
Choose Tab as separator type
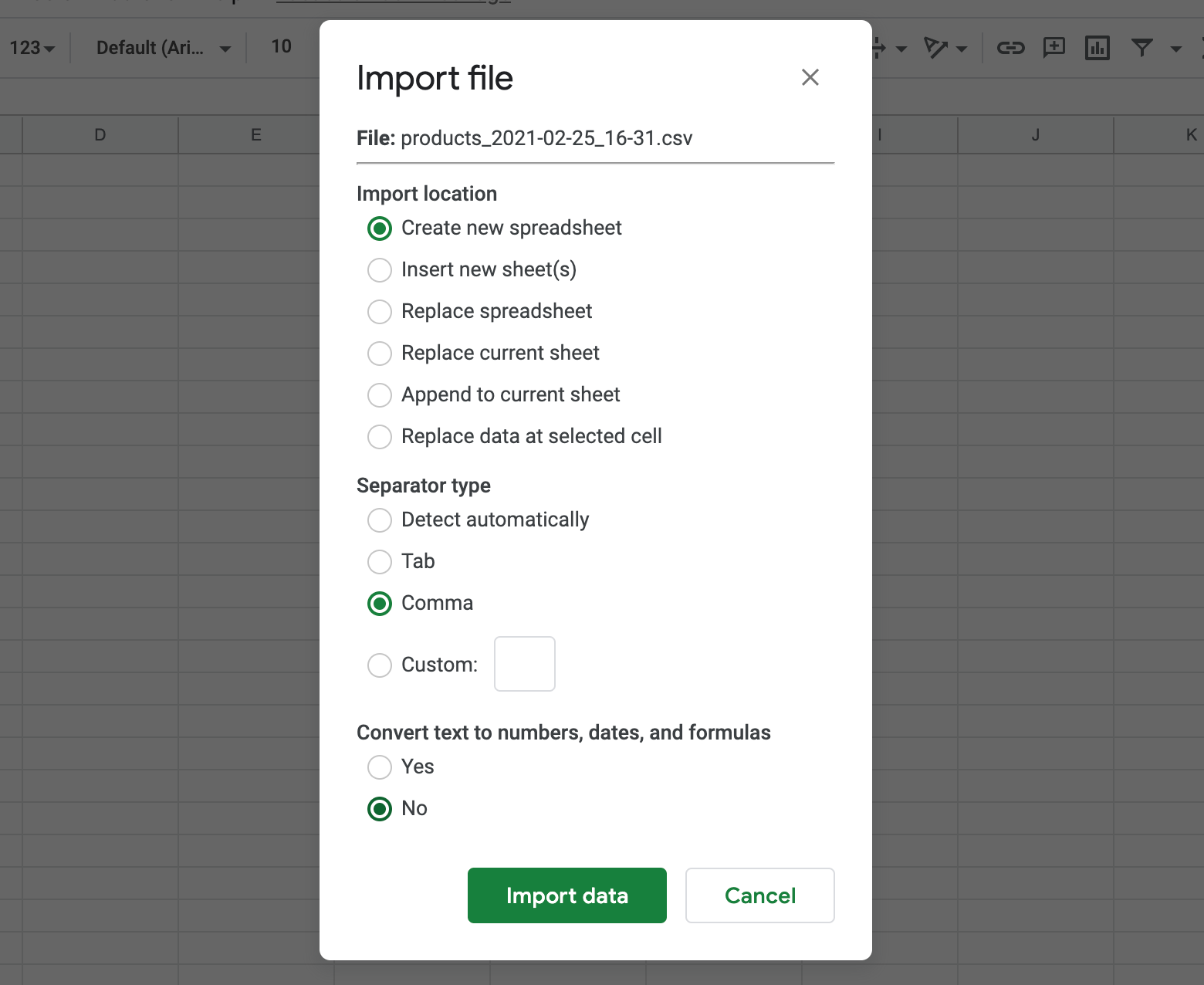(x=380, y=562)
